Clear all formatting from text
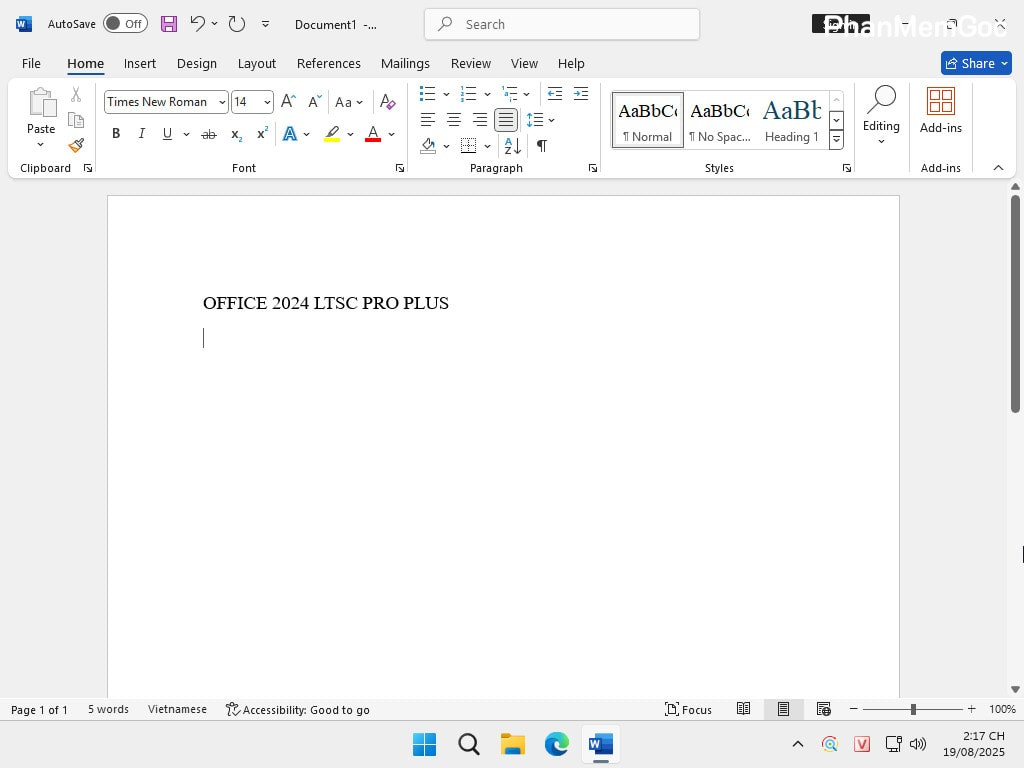This screenshot has height=768, width=1024. click(387, 101)
